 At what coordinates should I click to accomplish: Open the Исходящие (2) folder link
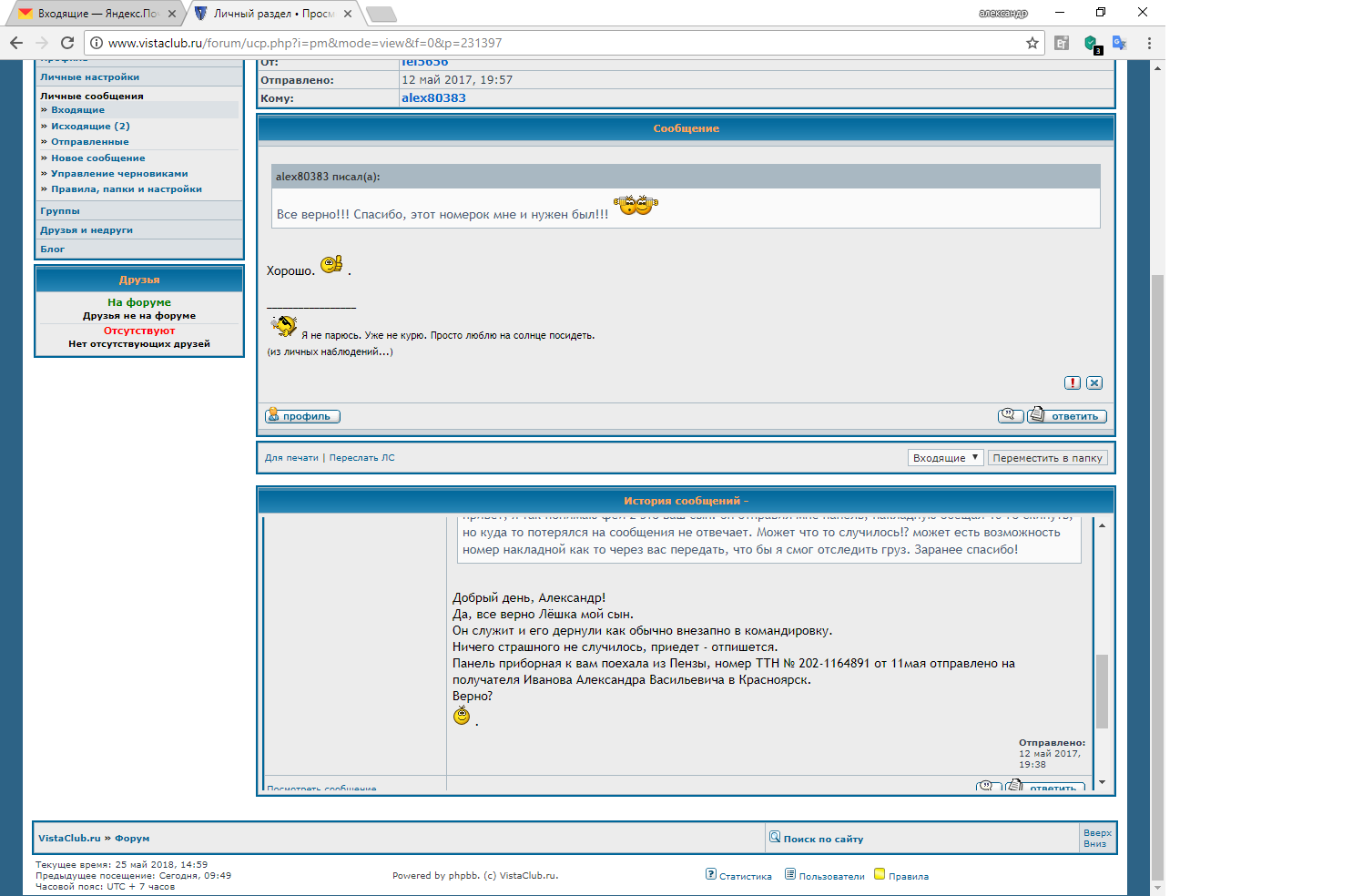coord(90,127)
